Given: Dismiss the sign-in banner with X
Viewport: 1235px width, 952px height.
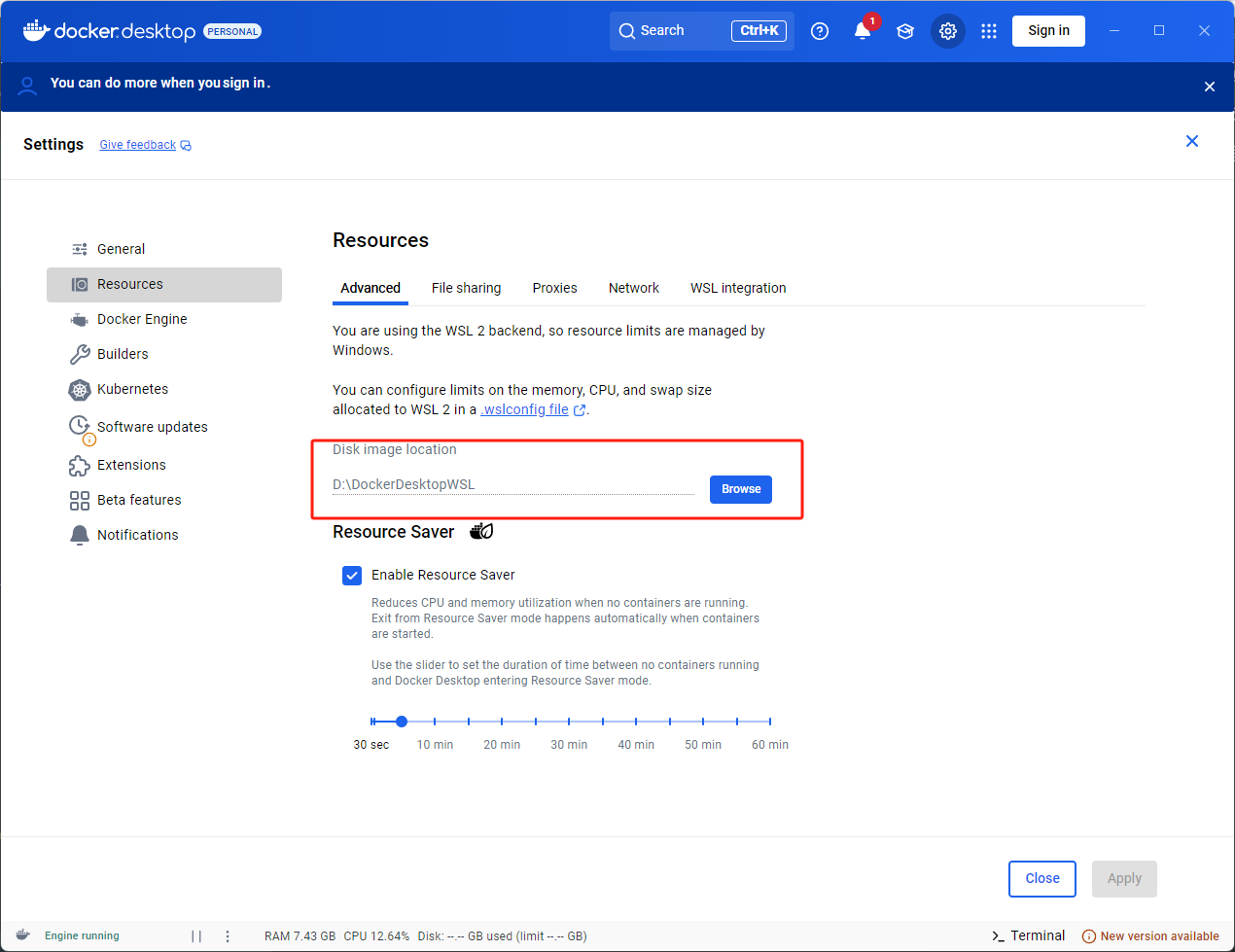Looking at the screenshot, I should click(1210, 87).
